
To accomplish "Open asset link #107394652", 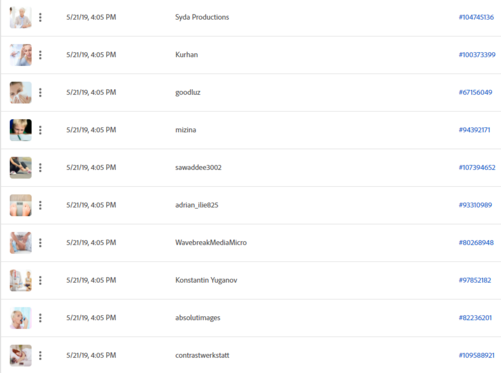I will [477, 168].
